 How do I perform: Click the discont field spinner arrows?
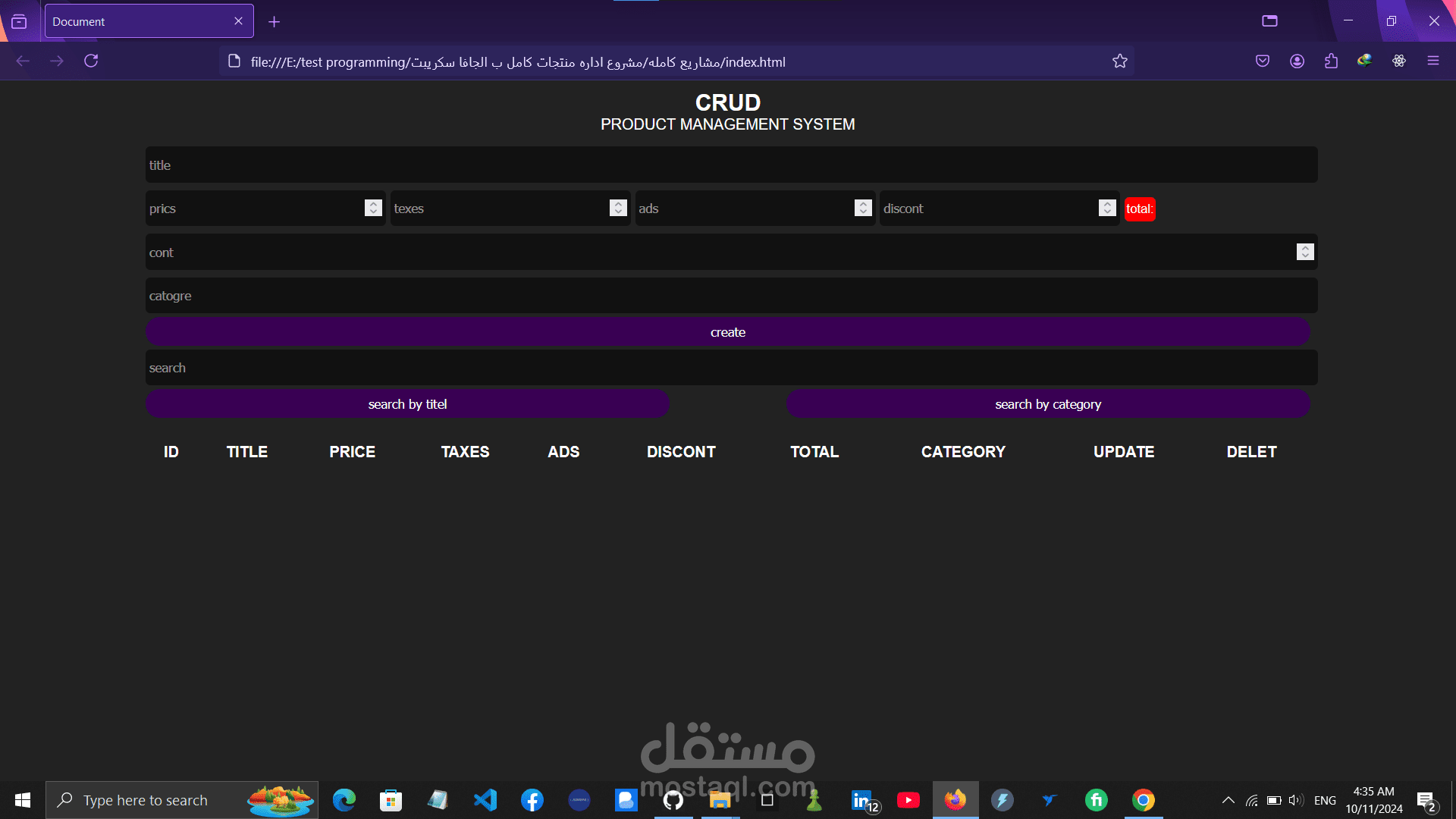tap(1107, 209)
